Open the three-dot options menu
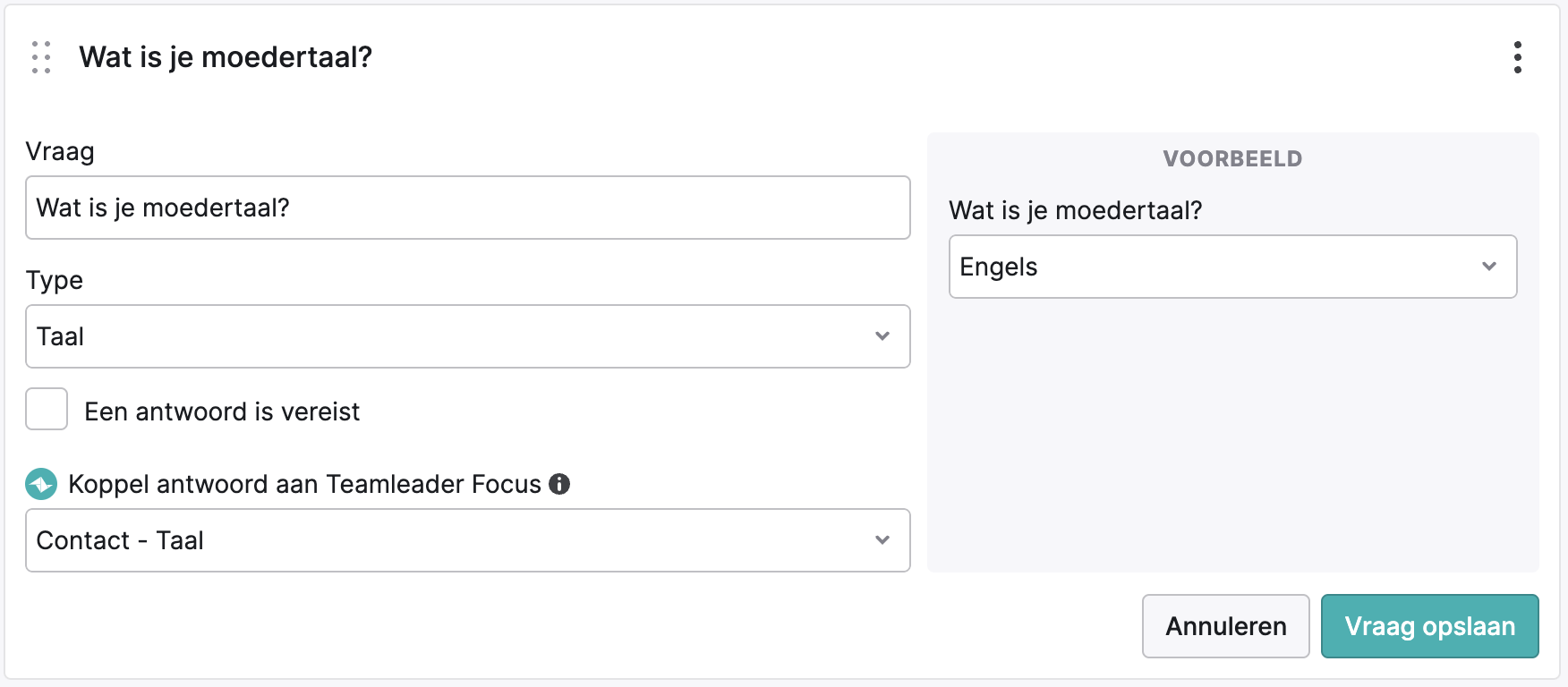This screenshot has height=687, width=1568. pos(1518,57)
